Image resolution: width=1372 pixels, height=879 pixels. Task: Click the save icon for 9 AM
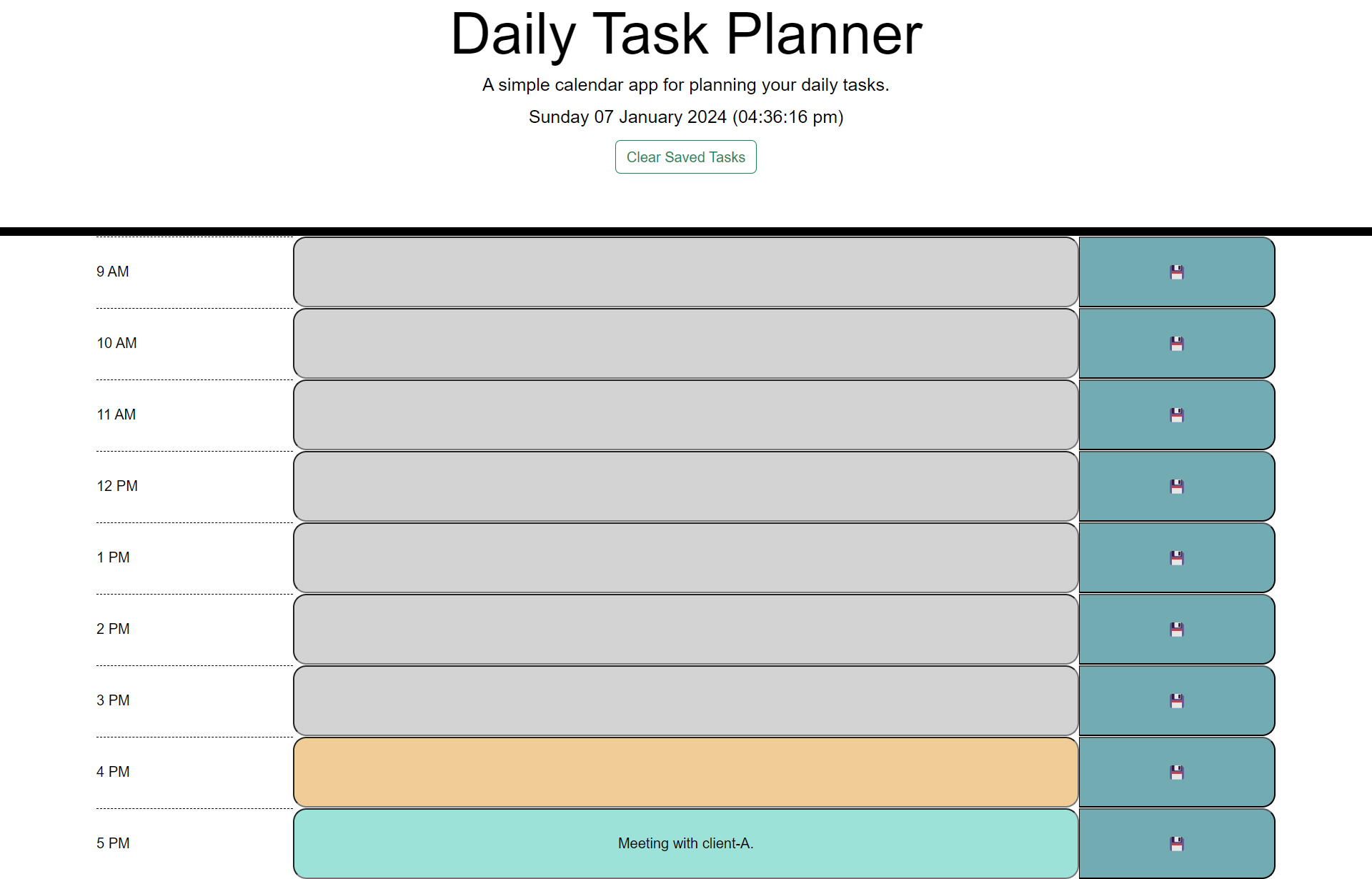(x=1177, y=272)
